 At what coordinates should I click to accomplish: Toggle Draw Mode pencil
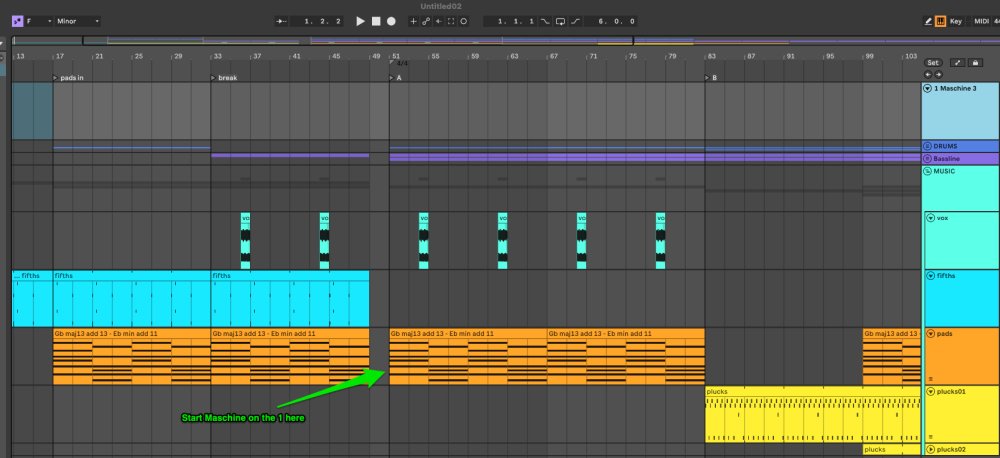(927, 21)
